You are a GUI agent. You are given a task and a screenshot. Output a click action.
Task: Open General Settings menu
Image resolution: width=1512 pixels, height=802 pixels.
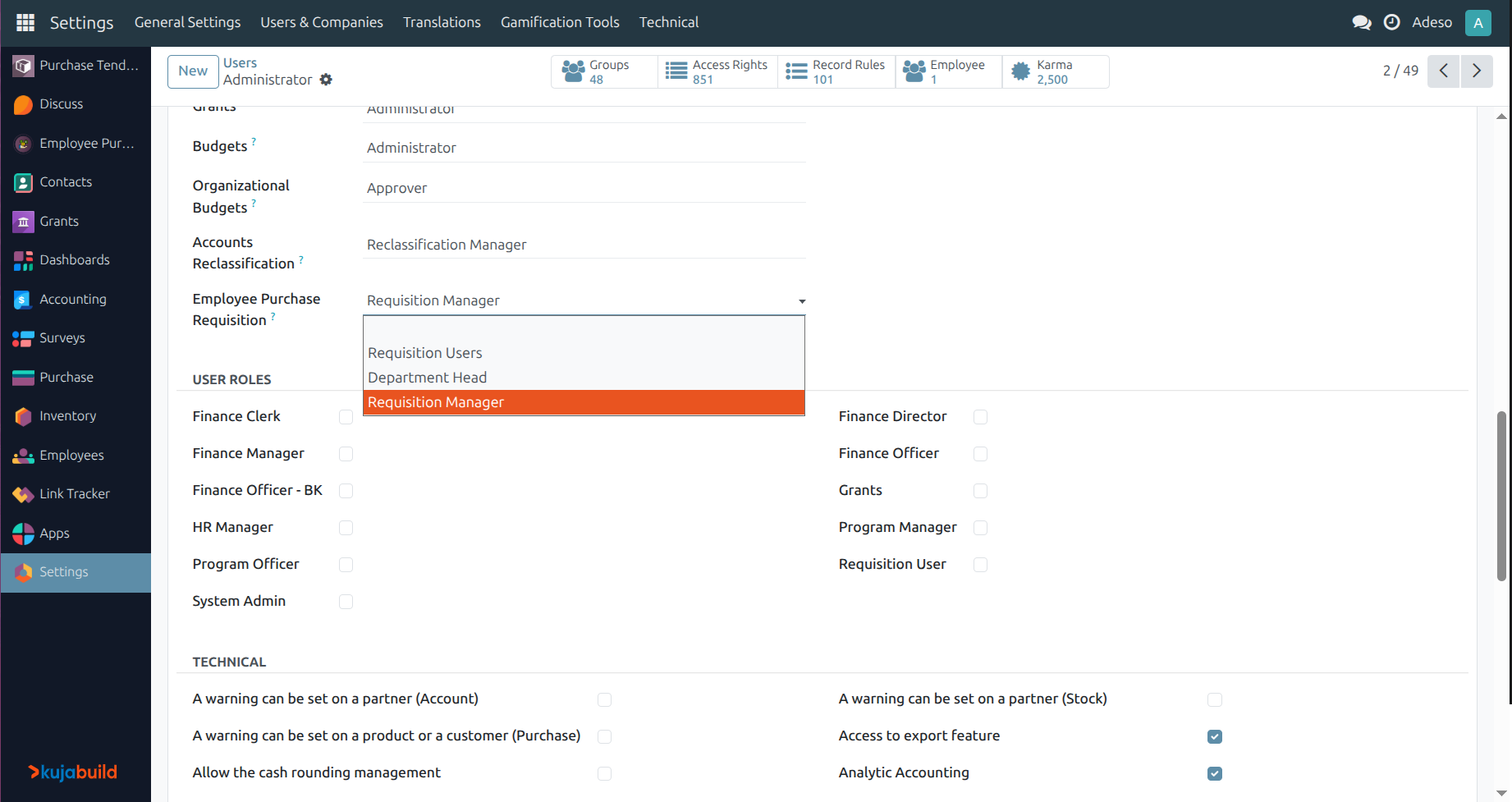point(188,22)
